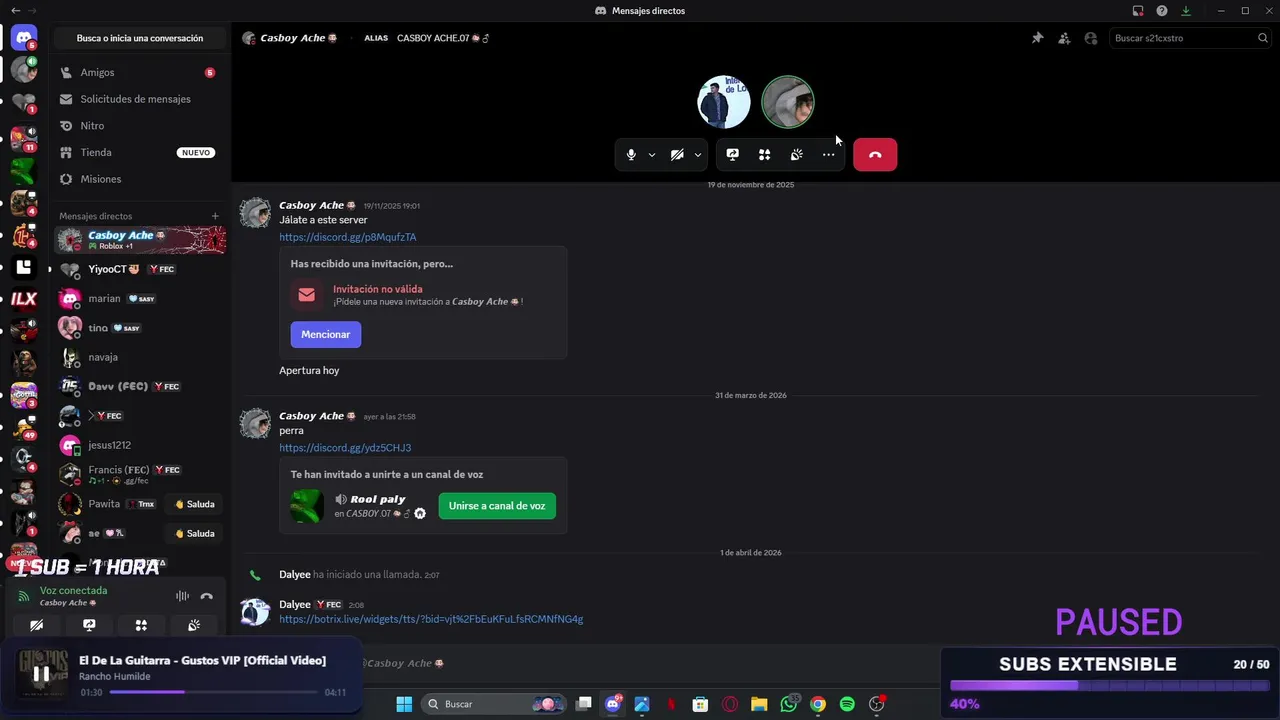
Task: Open the Amigos section
Action: click(x=139, y=73)
